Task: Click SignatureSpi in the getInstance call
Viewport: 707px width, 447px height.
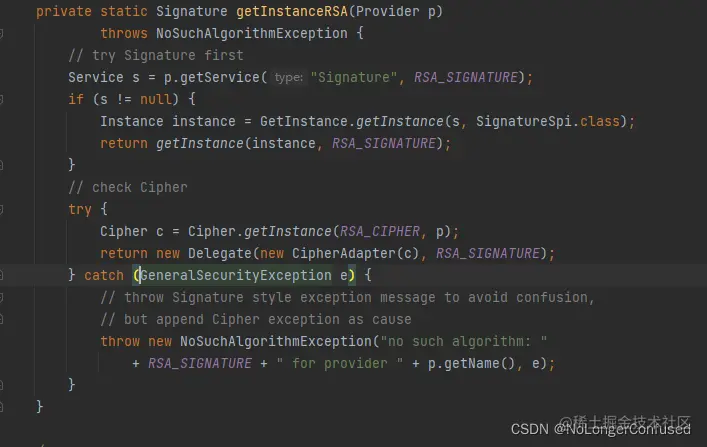Action: click(524, 121)
